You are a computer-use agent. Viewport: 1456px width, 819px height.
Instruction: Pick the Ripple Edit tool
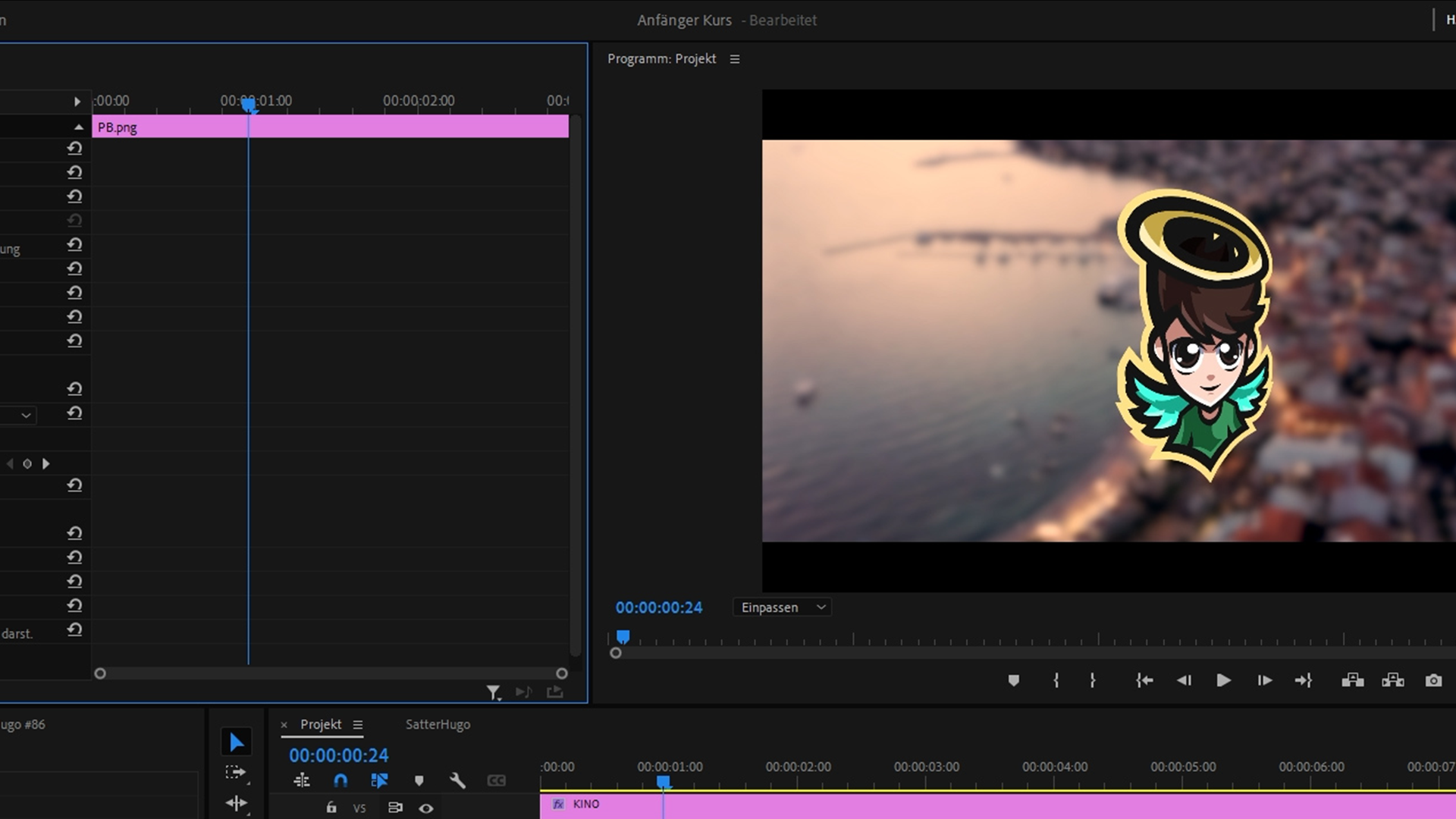(236, 803)
